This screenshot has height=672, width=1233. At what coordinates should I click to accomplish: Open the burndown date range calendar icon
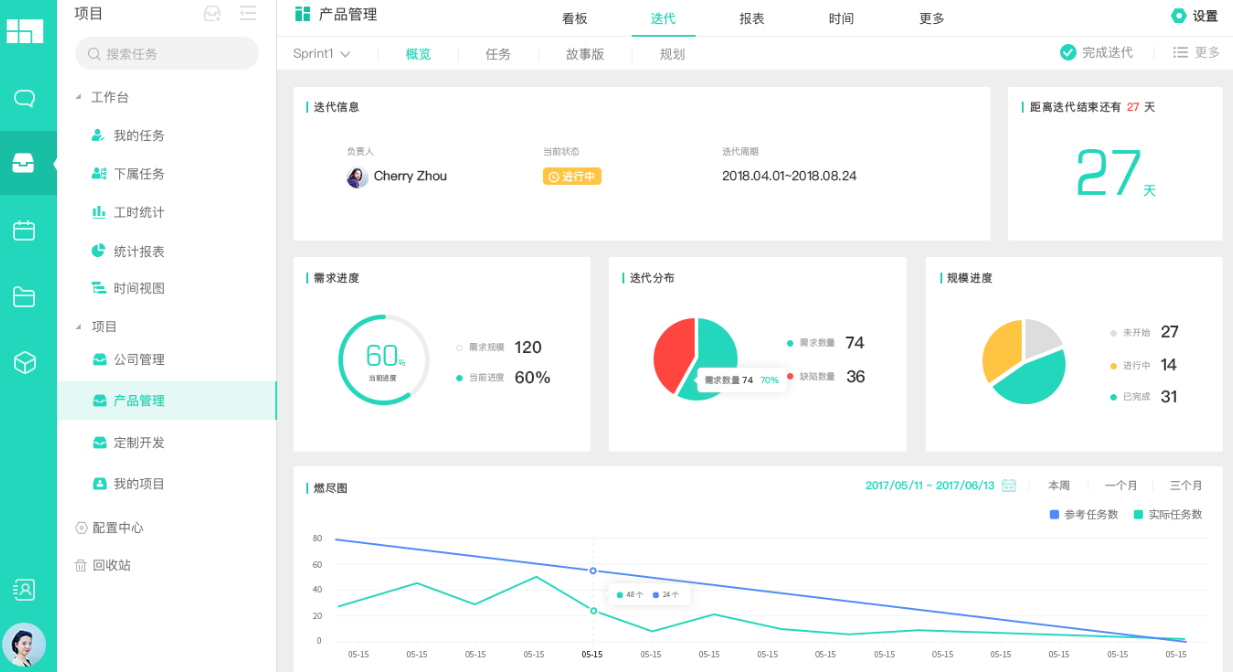1009,486
